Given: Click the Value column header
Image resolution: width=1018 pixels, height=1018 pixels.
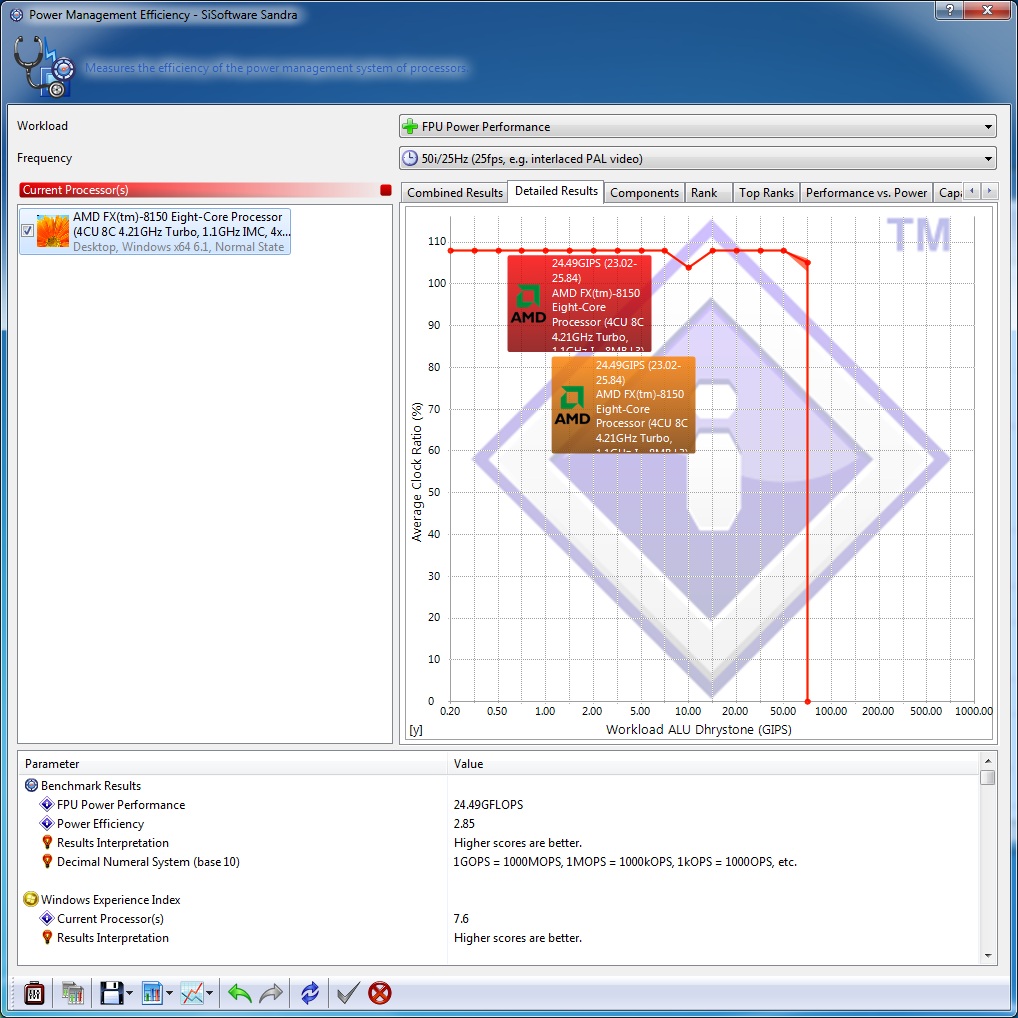Looking at the screenshot, I should tap(714, 764).
